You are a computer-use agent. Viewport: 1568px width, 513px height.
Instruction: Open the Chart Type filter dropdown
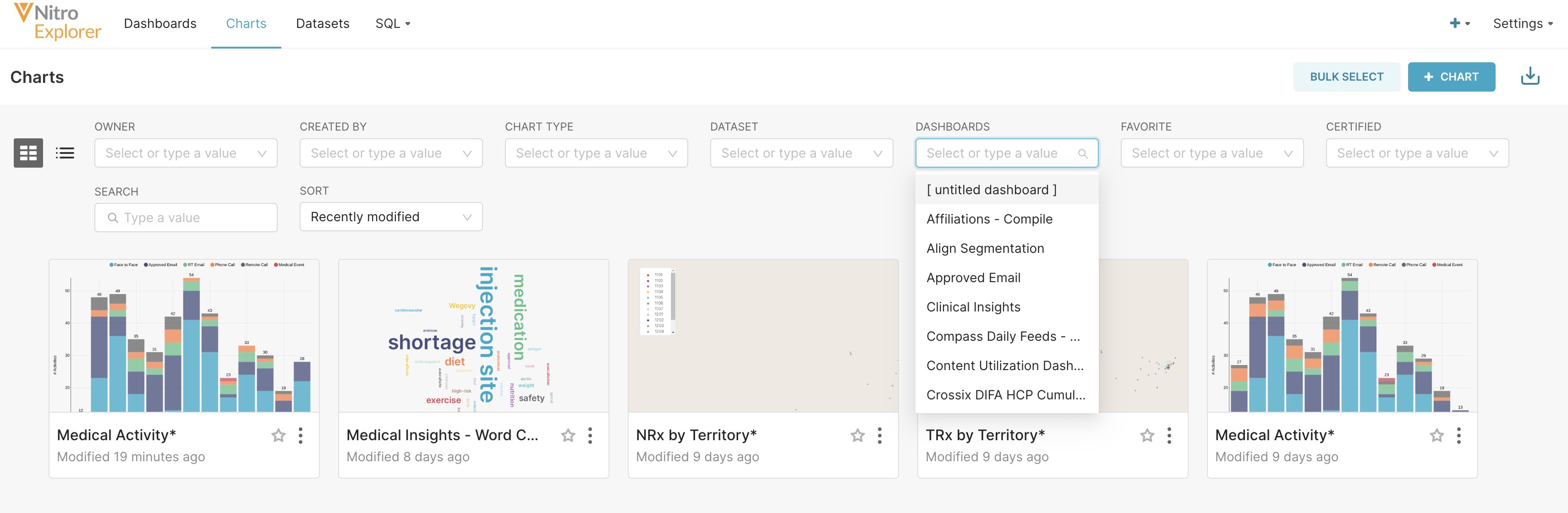(596, 153)
